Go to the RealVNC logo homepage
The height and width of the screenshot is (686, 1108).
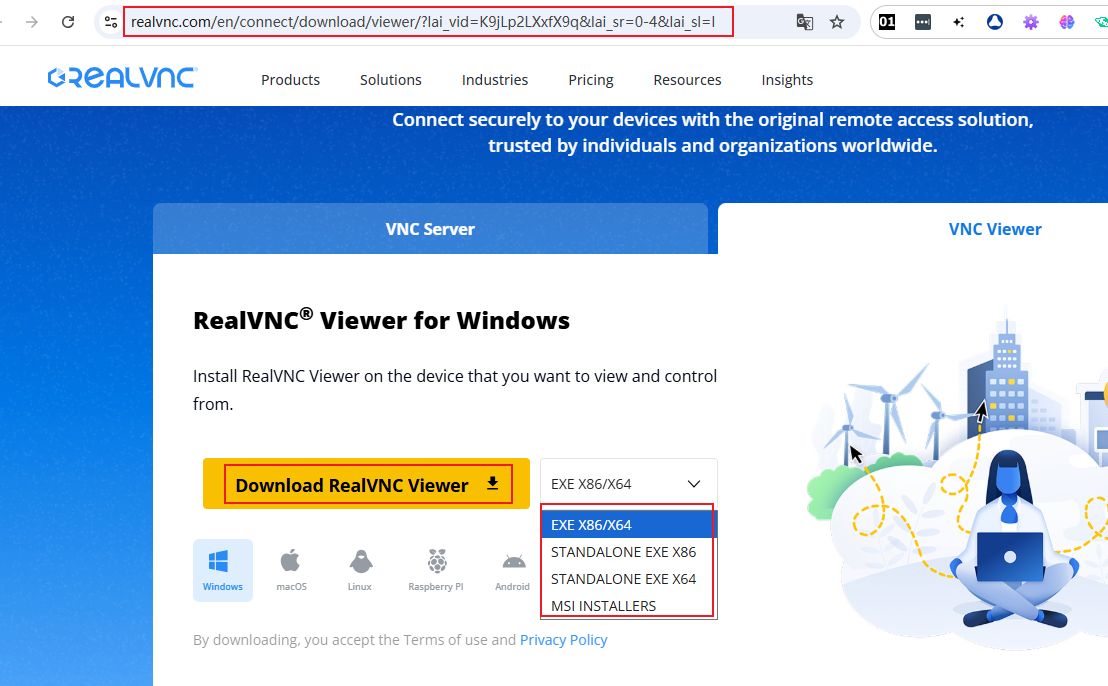point(122,78)
